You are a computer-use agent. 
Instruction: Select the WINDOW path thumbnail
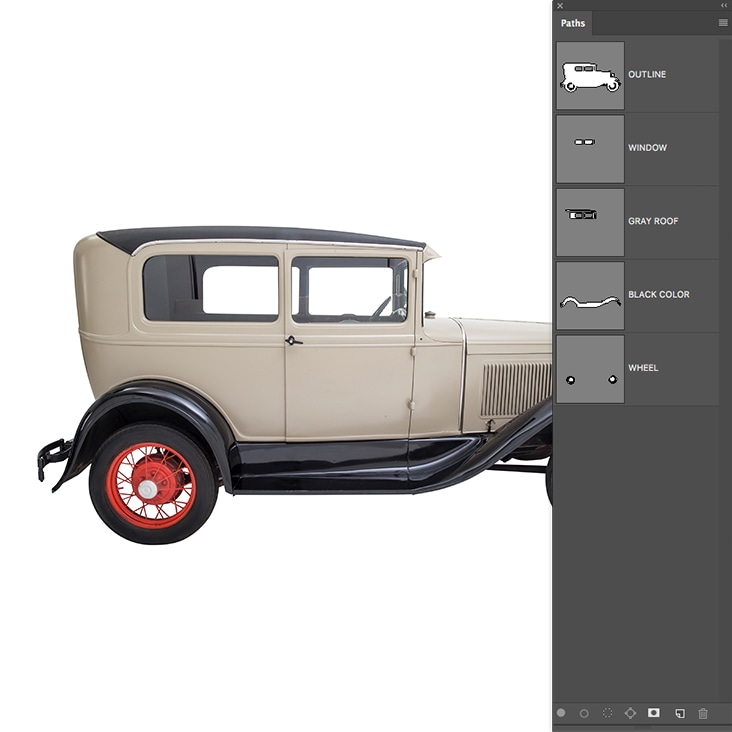click(590, 148)
